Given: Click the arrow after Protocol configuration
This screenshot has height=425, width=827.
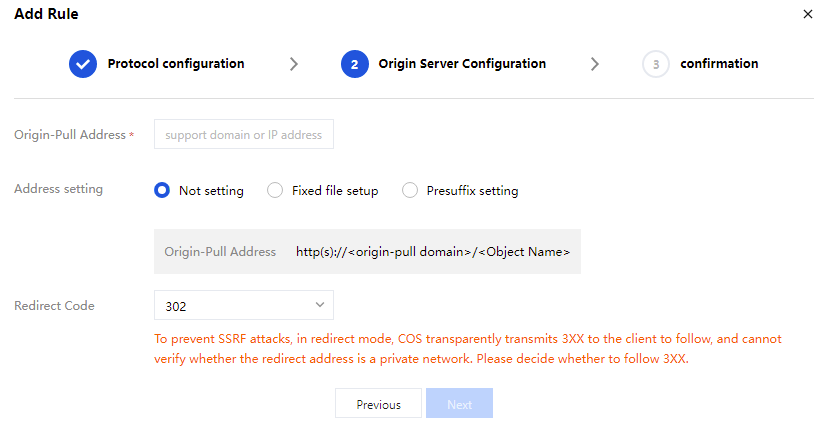Looking at the screenshot, I should pos(293,64).
